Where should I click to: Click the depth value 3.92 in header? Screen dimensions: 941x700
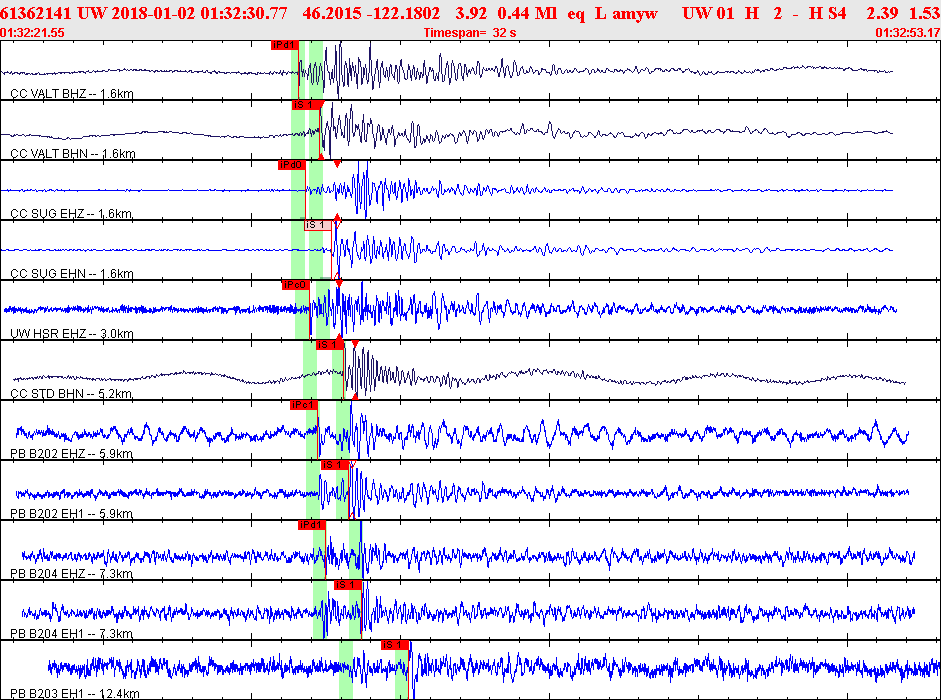click(470, 13)
